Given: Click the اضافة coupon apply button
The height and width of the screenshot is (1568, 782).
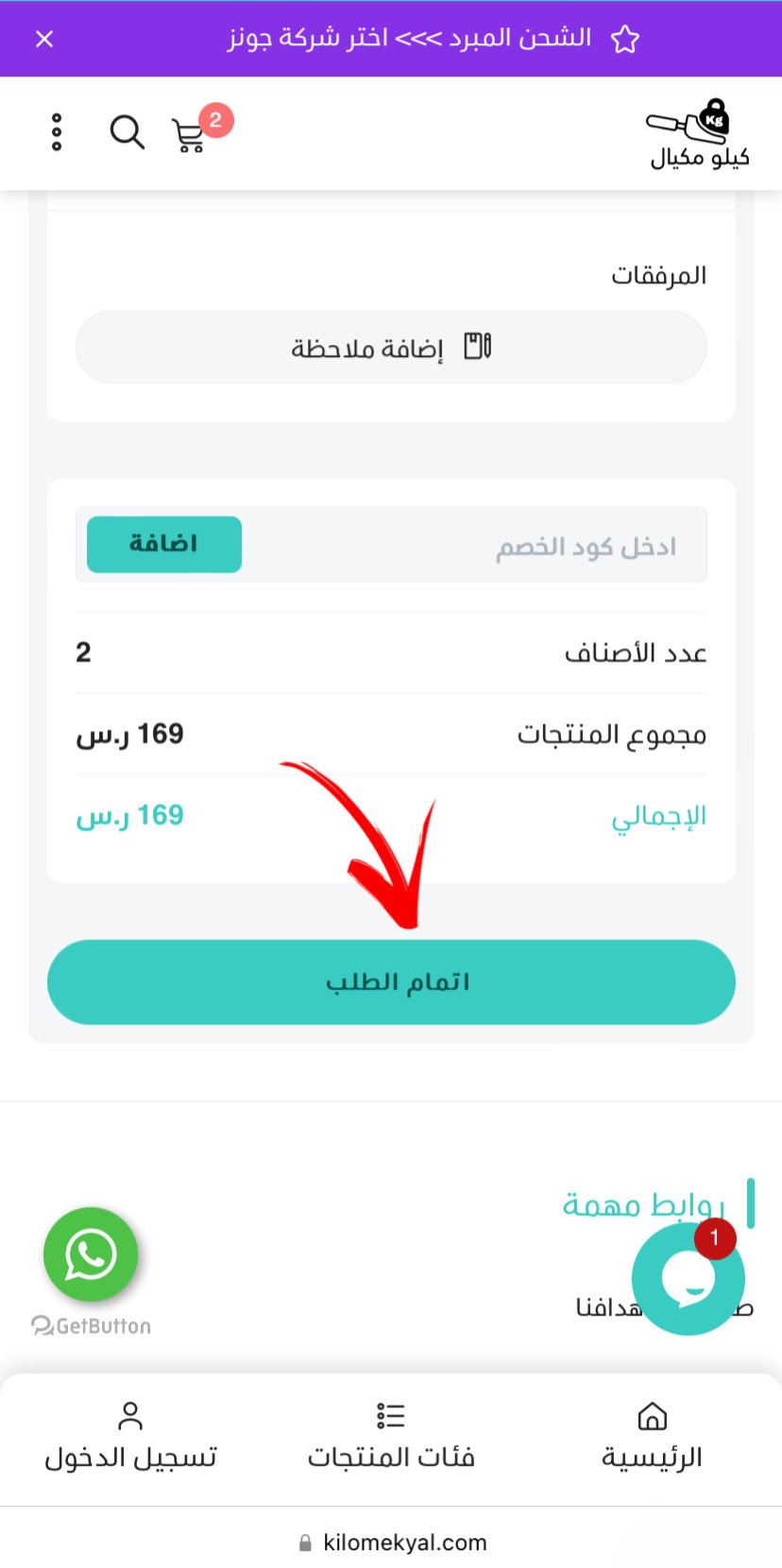Looking at the screenshot, I should [164, 544].
